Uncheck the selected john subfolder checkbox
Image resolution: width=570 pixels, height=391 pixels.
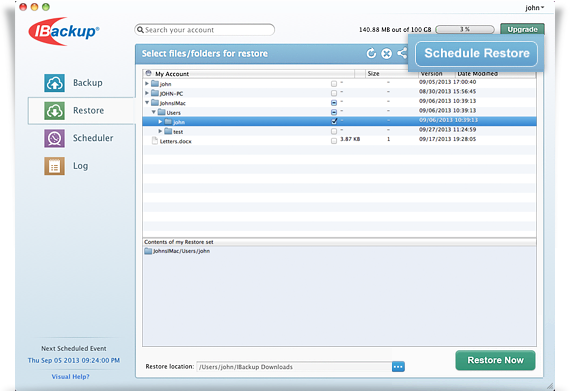(334, 121)
